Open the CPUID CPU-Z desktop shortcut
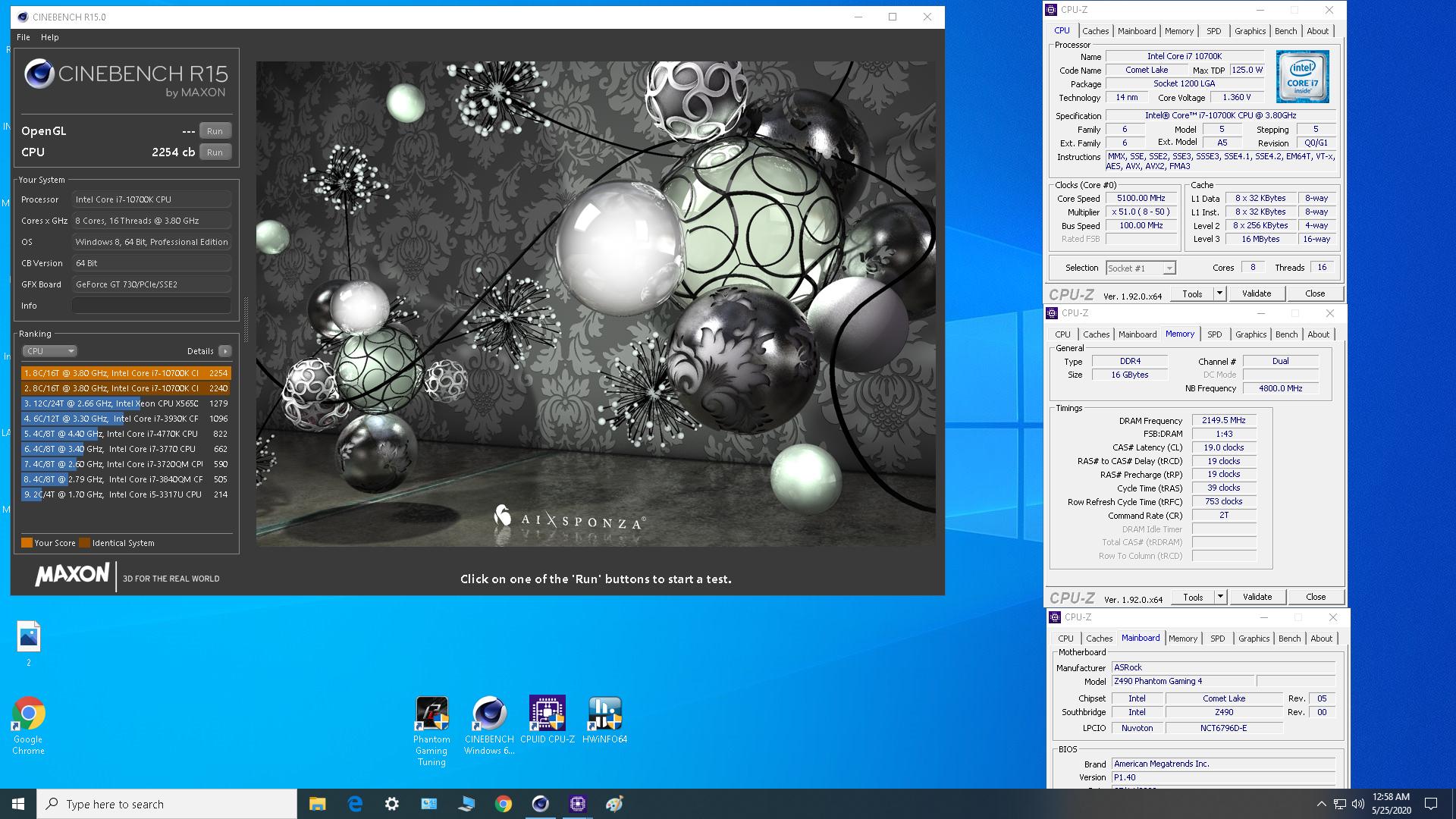The height and width of the screenshot is (819, 1456). tap(547, 714)
